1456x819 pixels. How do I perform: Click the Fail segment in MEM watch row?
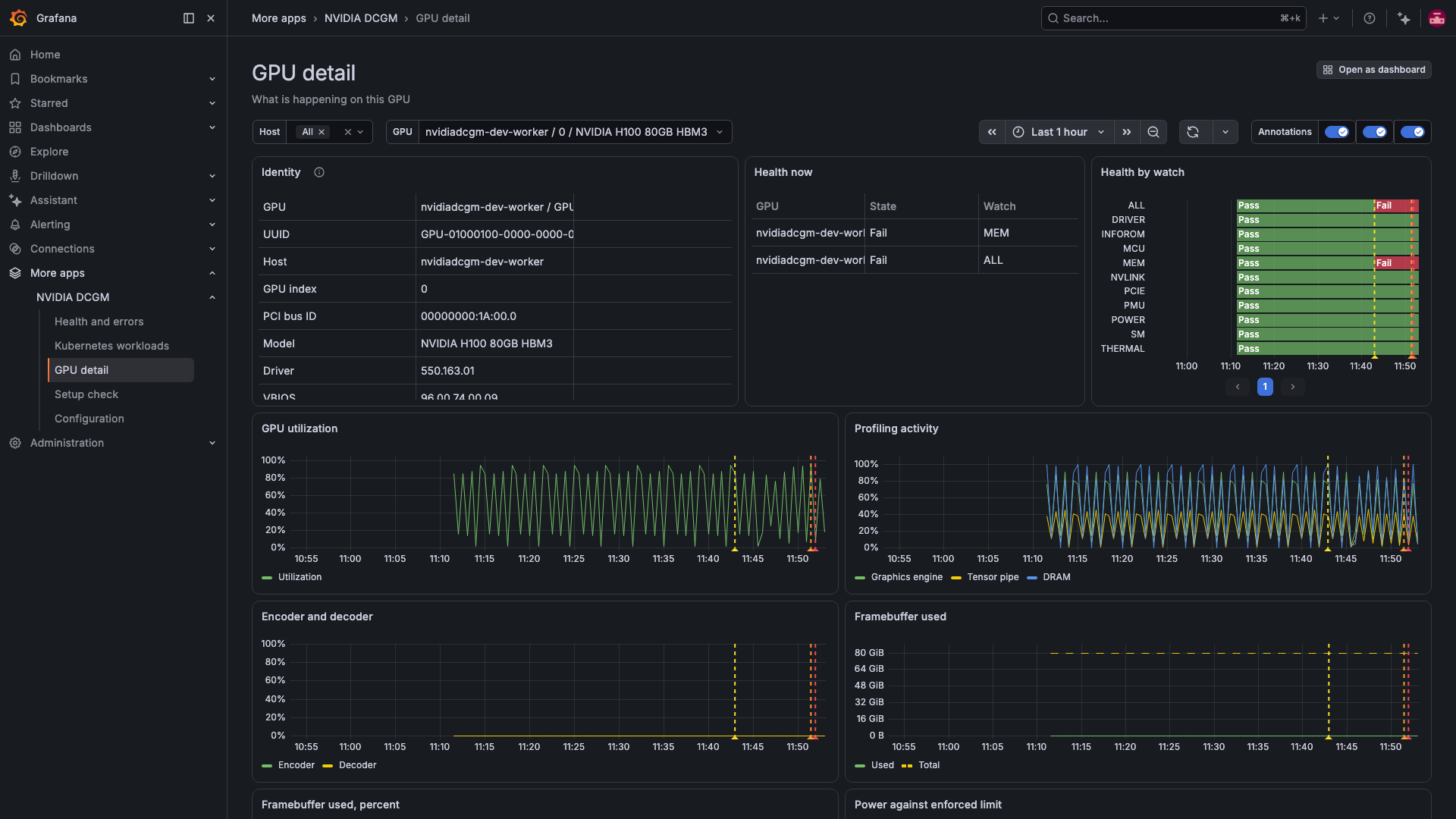tap(1396, 263)
